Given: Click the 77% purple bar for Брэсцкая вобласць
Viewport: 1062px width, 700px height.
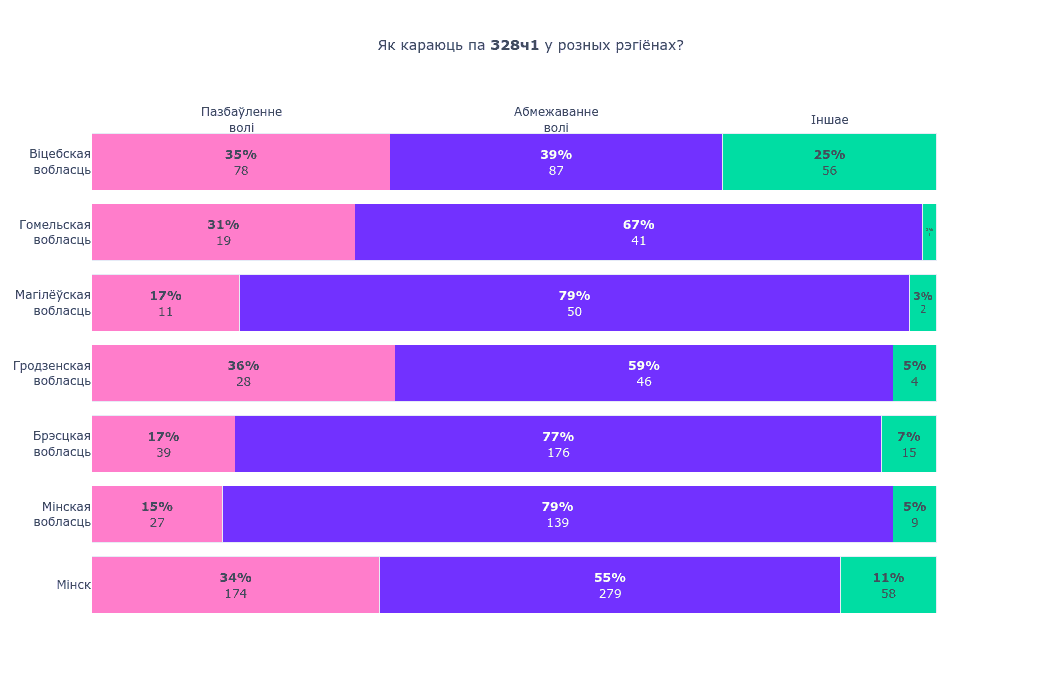Looking at the screenshot, I should (558, 444).
